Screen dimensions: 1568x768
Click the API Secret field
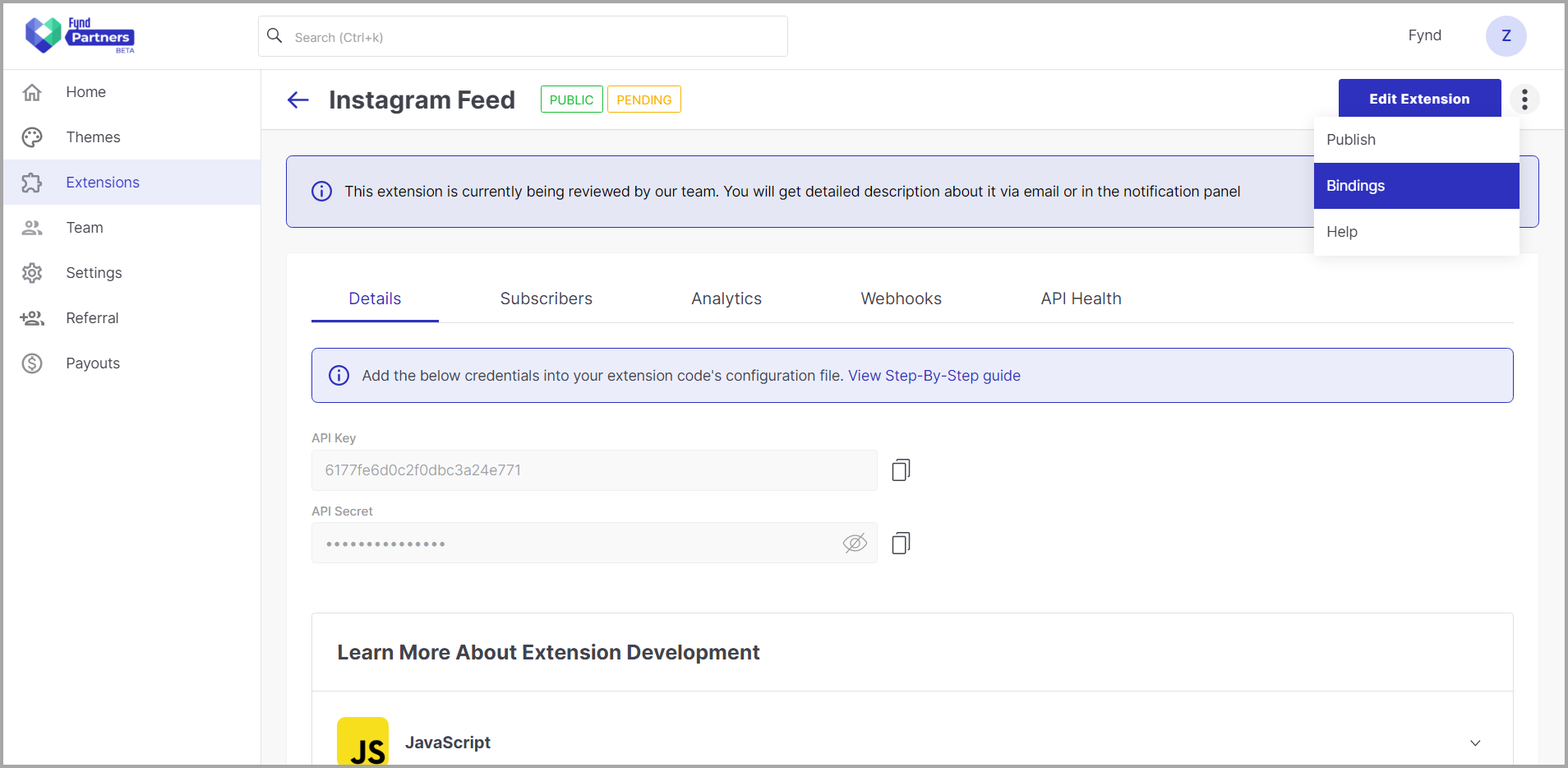pos(594,543)
